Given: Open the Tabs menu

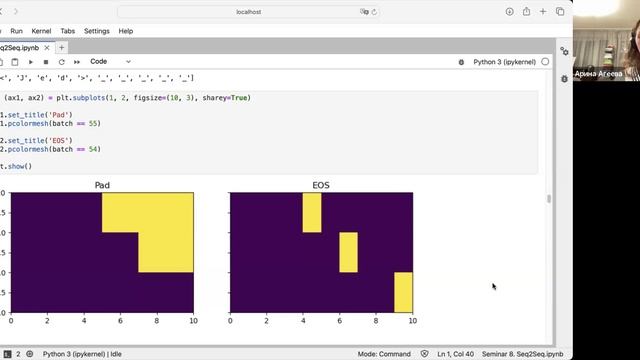Looking at the screenshot, I should 67,31.
